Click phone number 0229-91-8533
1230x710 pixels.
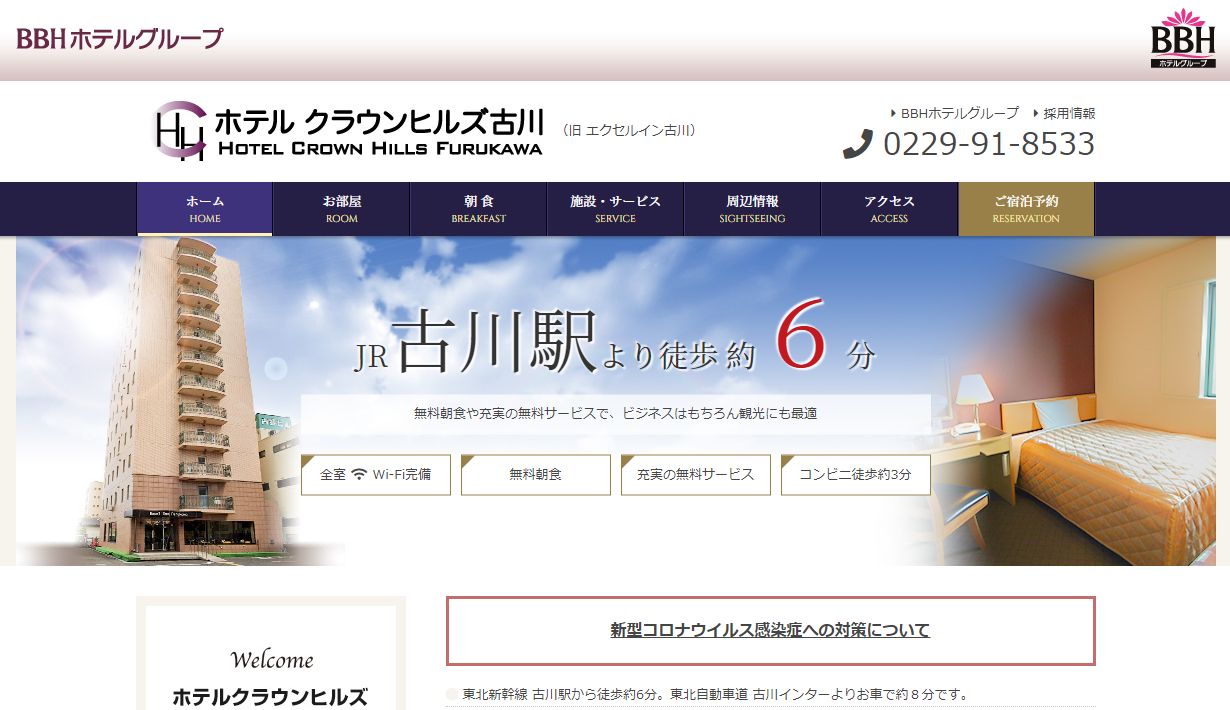tap(989, 144)
